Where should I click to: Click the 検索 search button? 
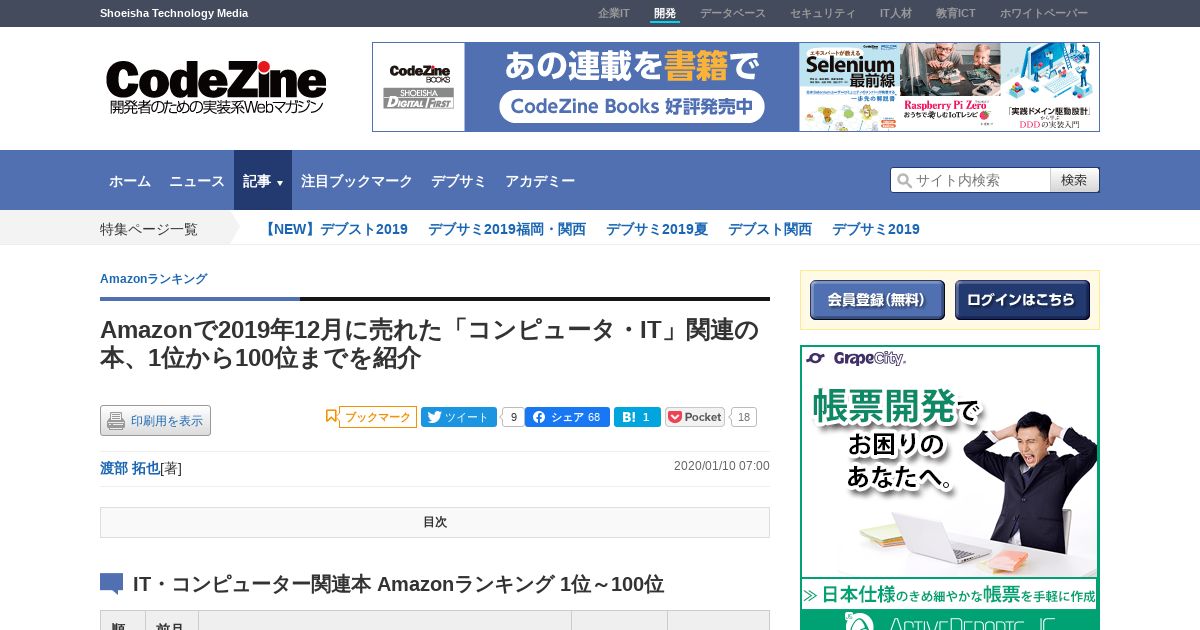click(x=1075, y=180)
